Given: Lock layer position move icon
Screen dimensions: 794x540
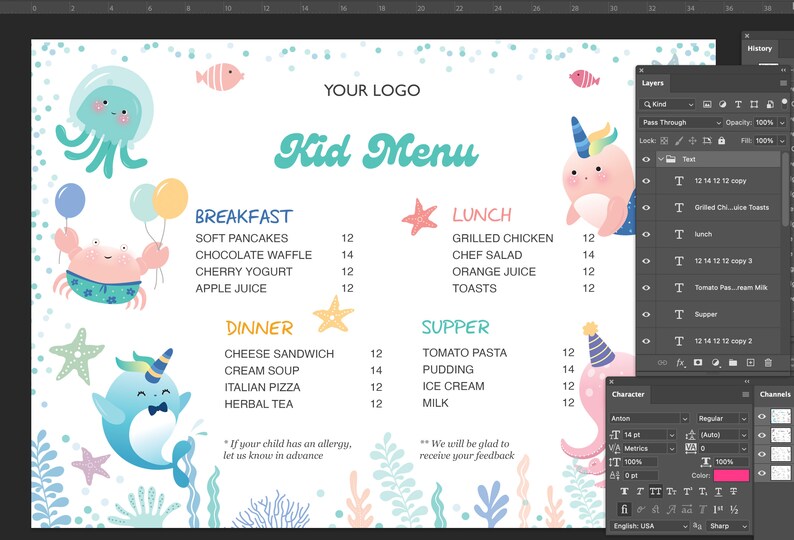Looking at the screenshot, I should pyautogui.click(x=692, y=141).
